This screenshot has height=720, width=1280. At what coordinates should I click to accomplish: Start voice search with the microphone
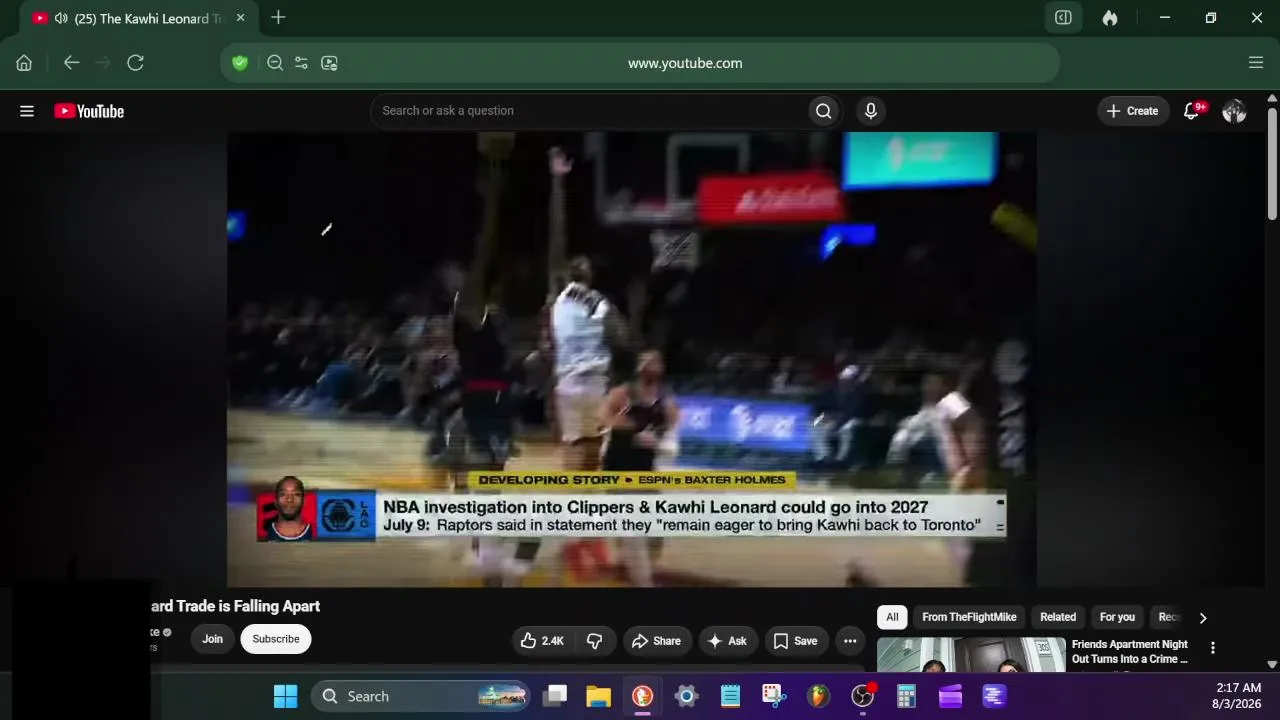[871, 111]
